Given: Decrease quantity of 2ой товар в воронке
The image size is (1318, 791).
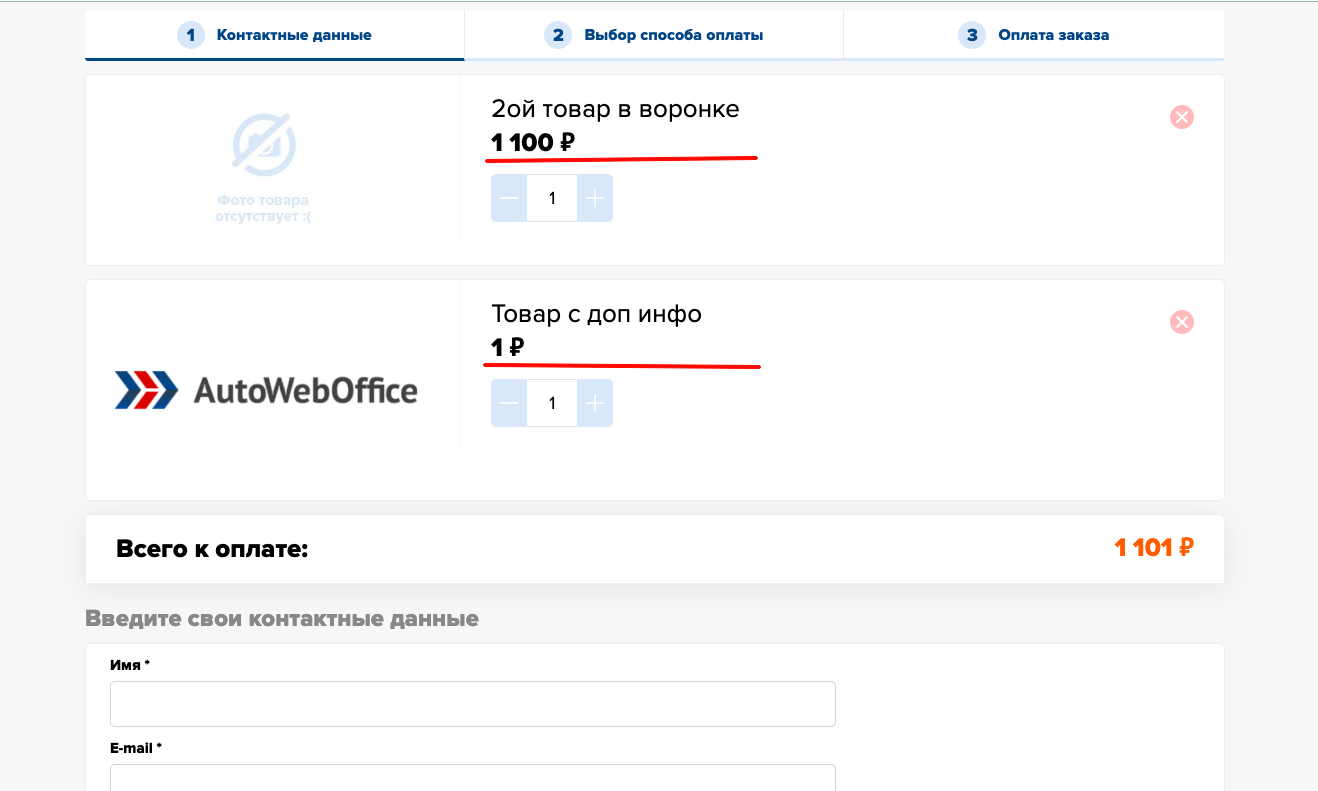Looking at the screenshot, I should 509,198.
